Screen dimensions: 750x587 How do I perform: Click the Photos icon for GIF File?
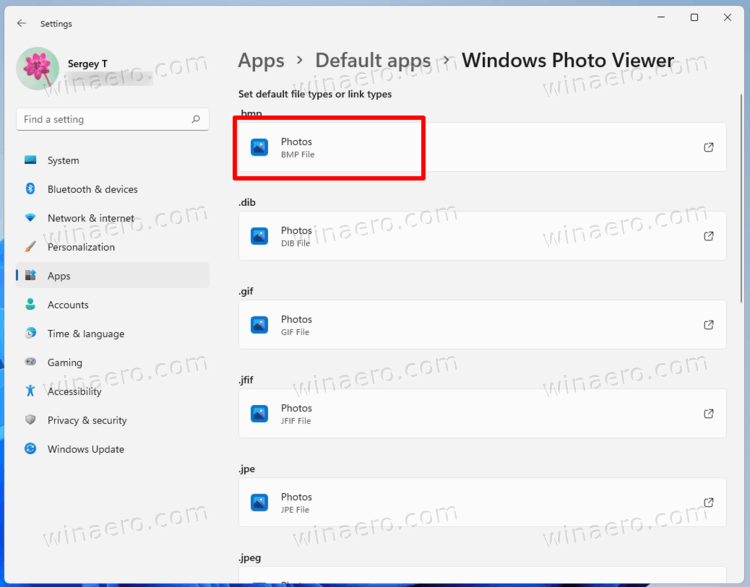[259, 325]
